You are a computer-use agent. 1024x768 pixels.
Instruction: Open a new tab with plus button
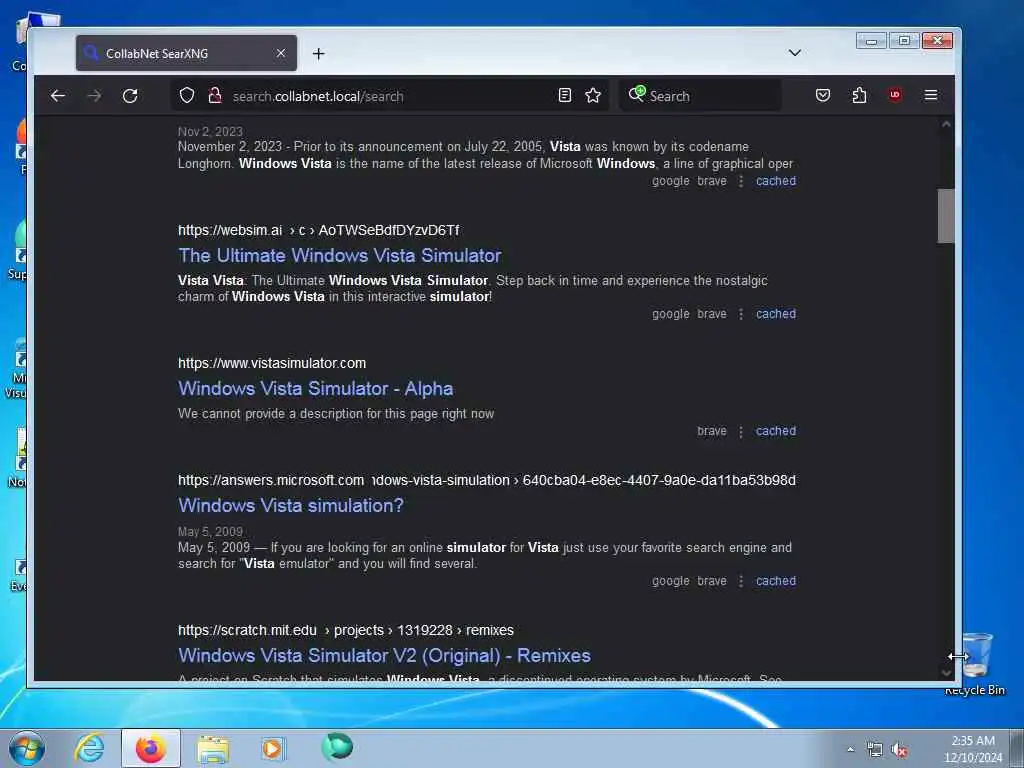click(x=319, y=54)
